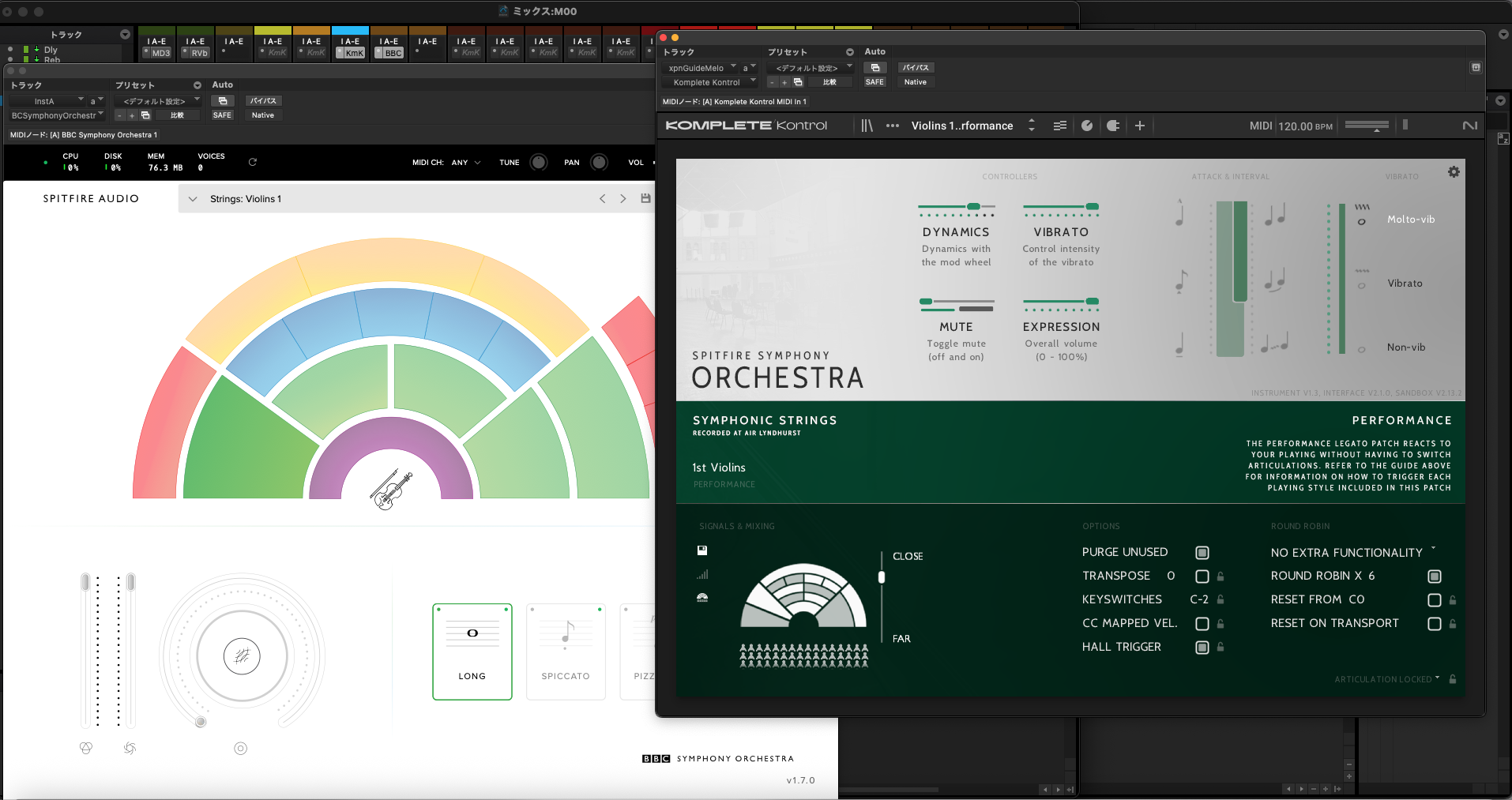Select Non-vib vibrato option

pyautogui.click(x=1406, y=347)
